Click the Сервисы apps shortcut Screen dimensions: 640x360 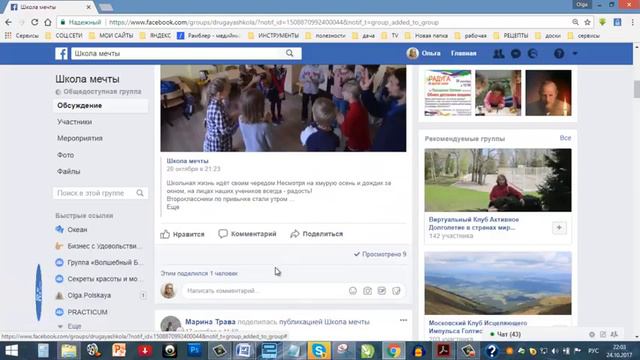[x=22, y=36]
